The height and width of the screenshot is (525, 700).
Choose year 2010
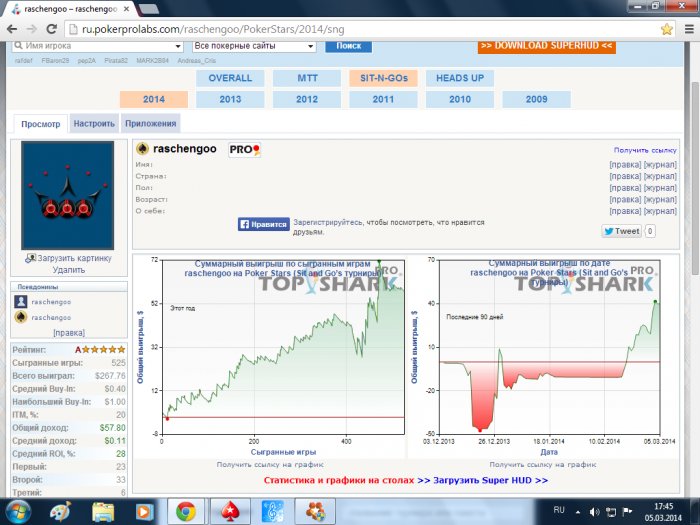point(460,99)
